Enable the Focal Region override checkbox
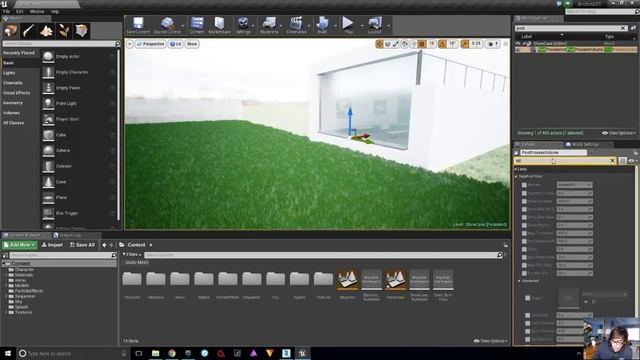 (524, 225)
